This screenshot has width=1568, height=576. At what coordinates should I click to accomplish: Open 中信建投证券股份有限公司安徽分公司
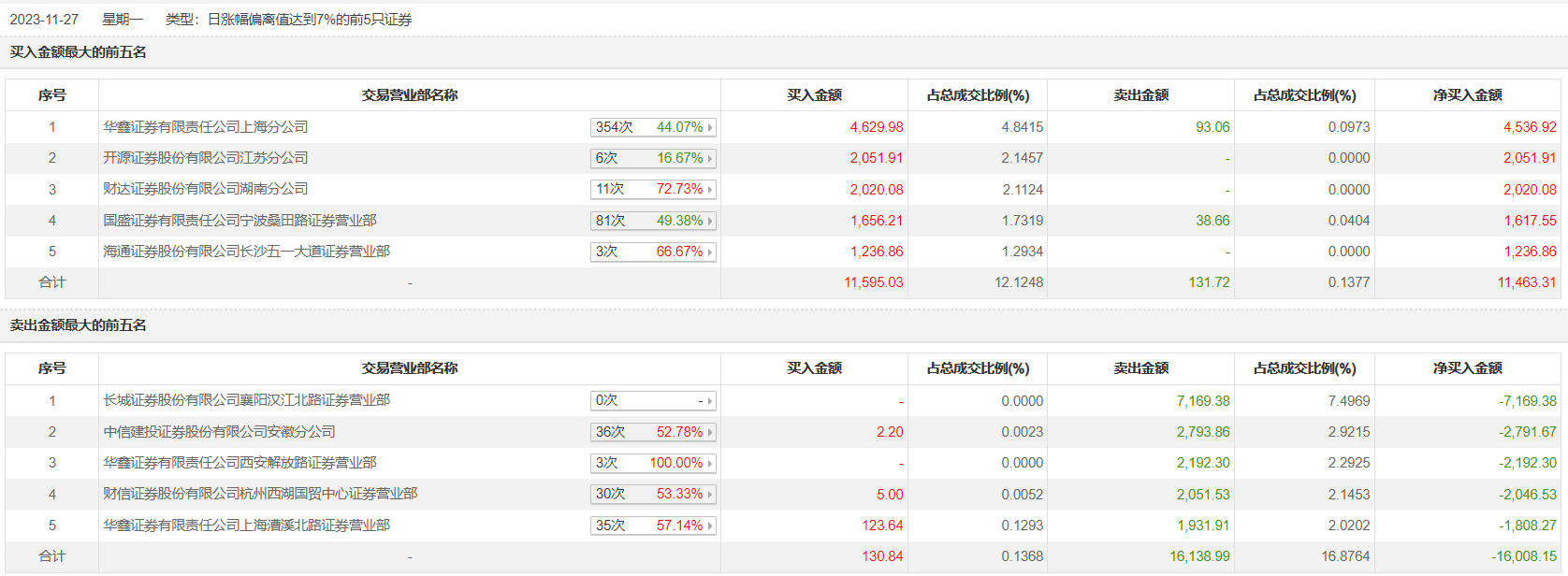coord(219,432)
